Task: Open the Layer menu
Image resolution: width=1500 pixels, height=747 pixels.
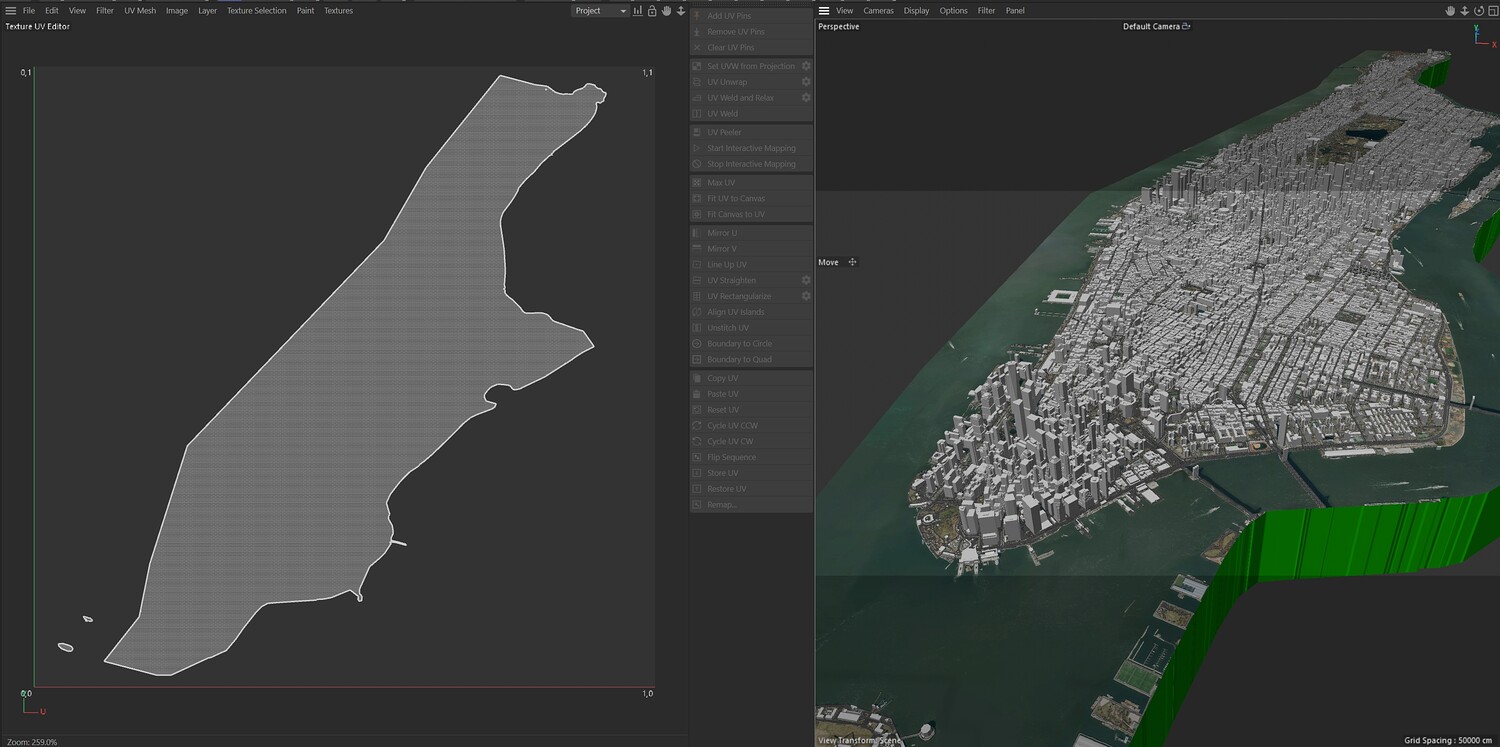Action: click(207, 11)
